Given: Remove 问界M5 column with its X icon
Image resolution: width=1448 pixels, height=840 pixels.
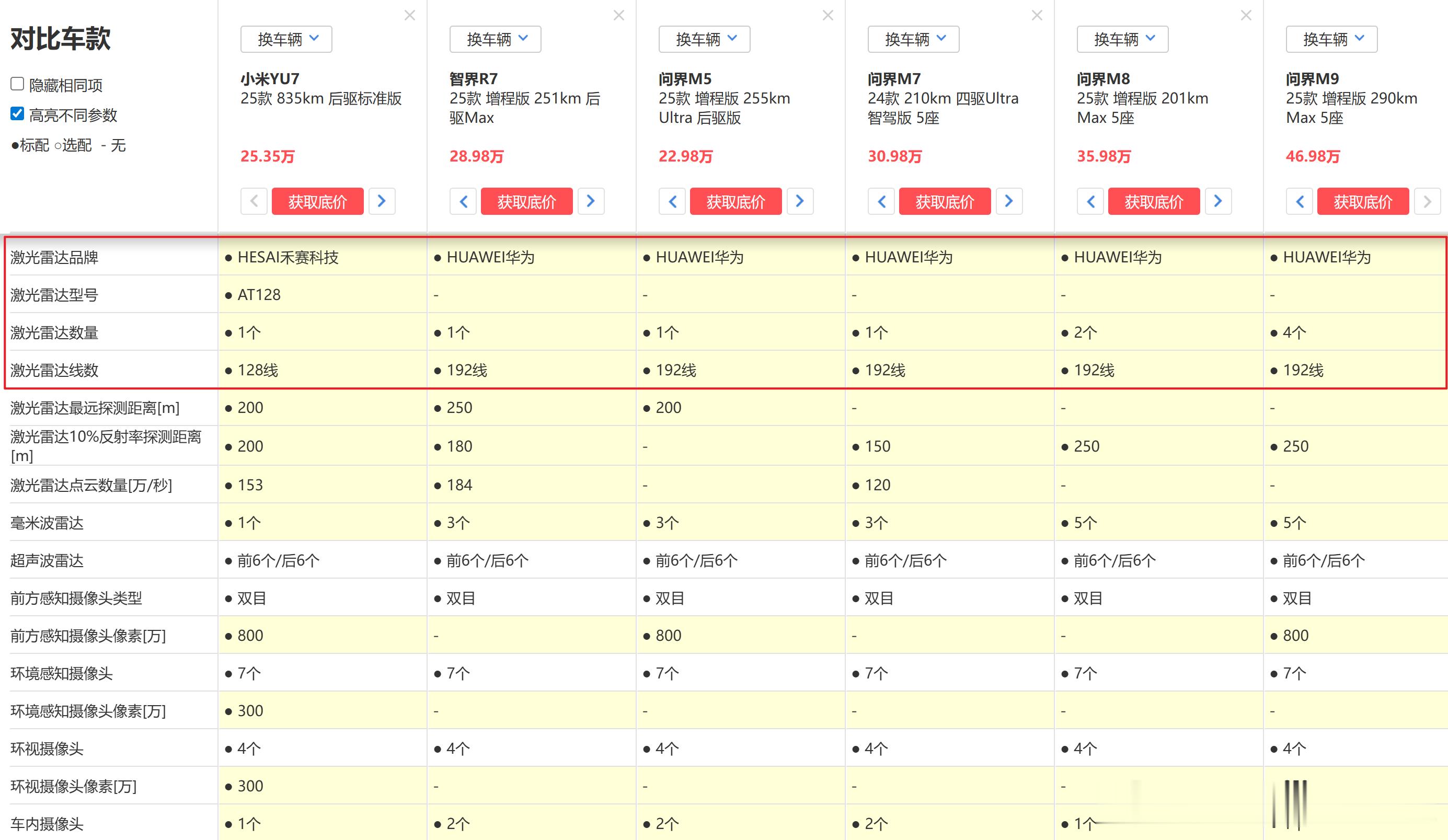Looking at the screenshot, I should pyautogui.click(x=828, y=16).
